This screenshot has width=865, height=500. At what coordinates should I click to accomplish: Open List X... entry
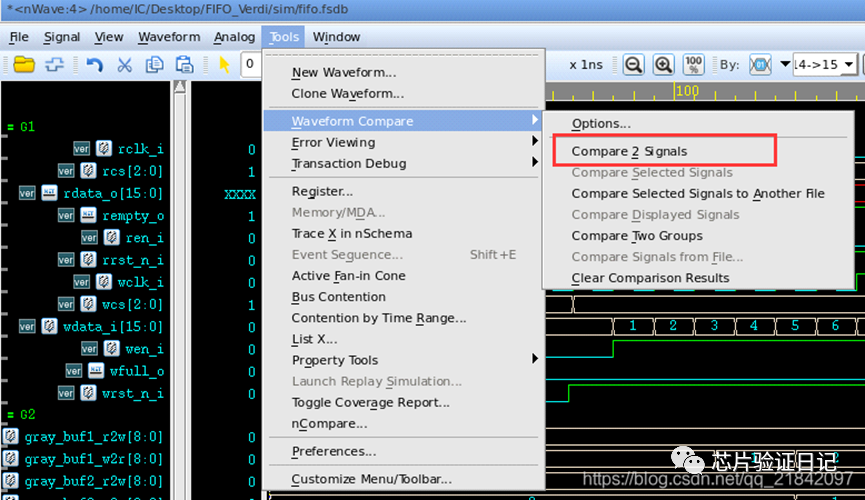[x=314, y=339]
